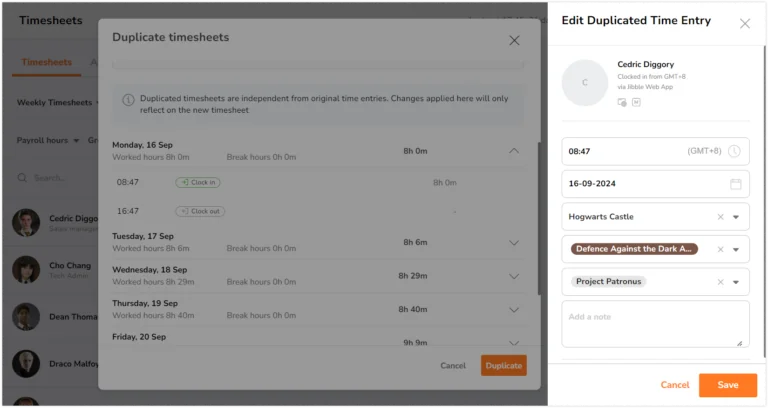Save the duplicated time entry
The height and width of the screenshot is (408, 768).
pyautogui.click(x=727, y=385)
